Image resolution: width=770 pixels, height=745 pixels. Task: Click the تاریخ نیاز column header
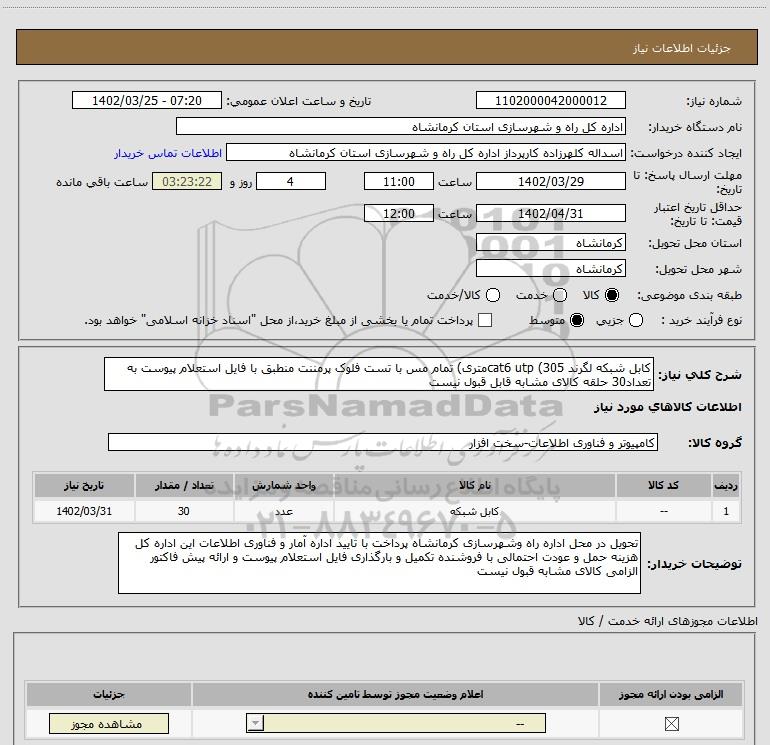(84, 485)
